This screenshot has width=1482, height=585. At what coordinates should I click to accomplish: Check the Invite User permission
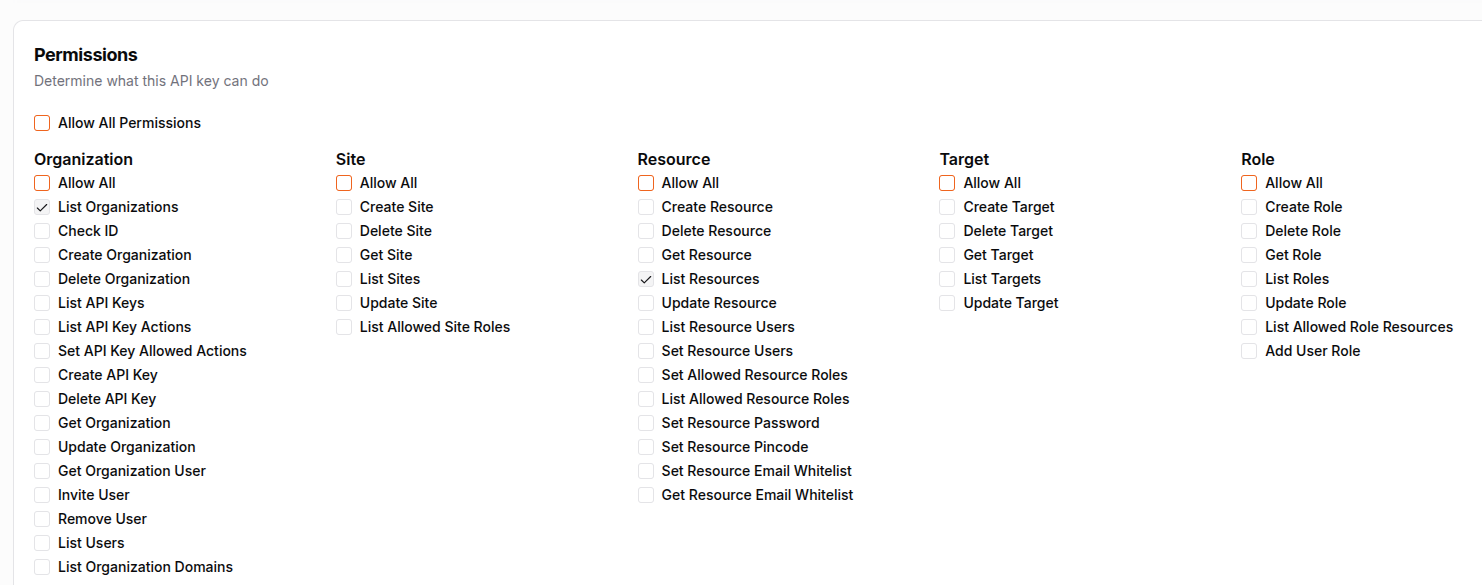click(42, 495)
